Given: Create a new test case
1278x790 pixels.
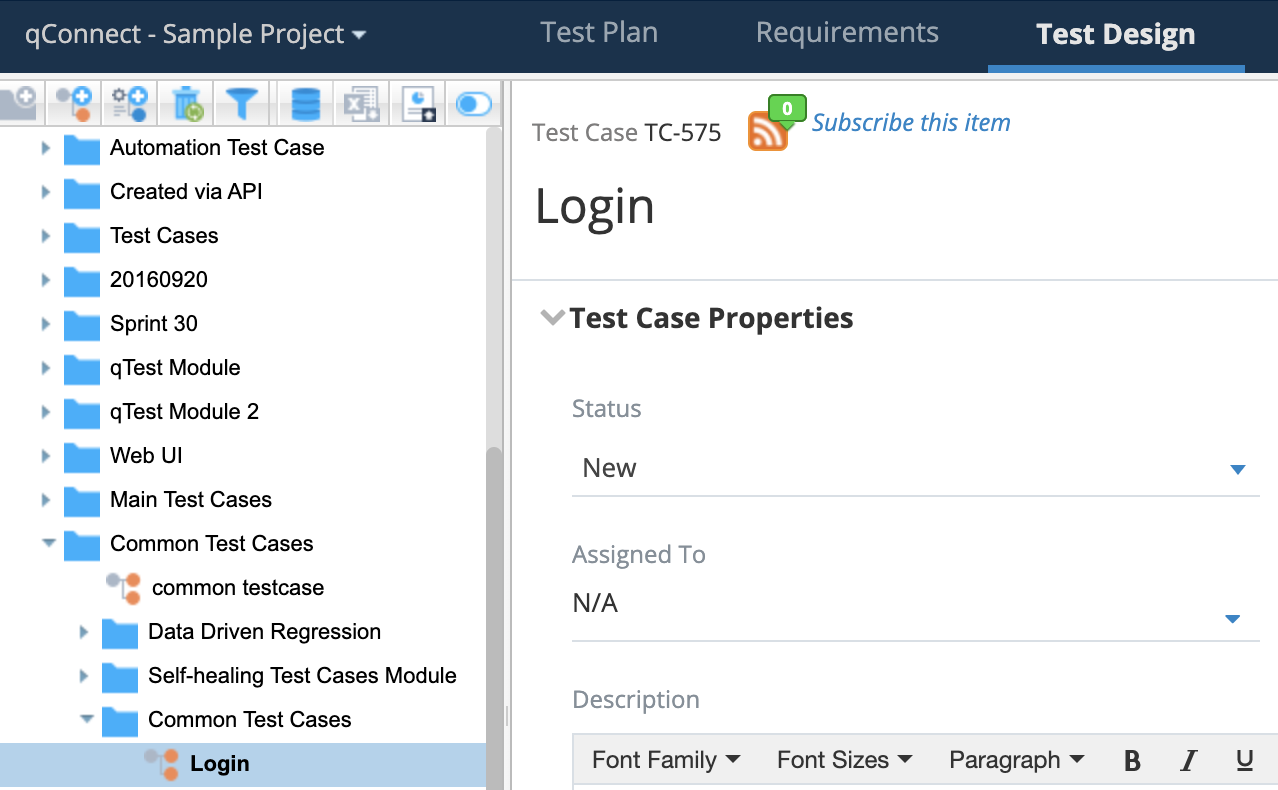Looking at the screenshot, I should point(73,103).
